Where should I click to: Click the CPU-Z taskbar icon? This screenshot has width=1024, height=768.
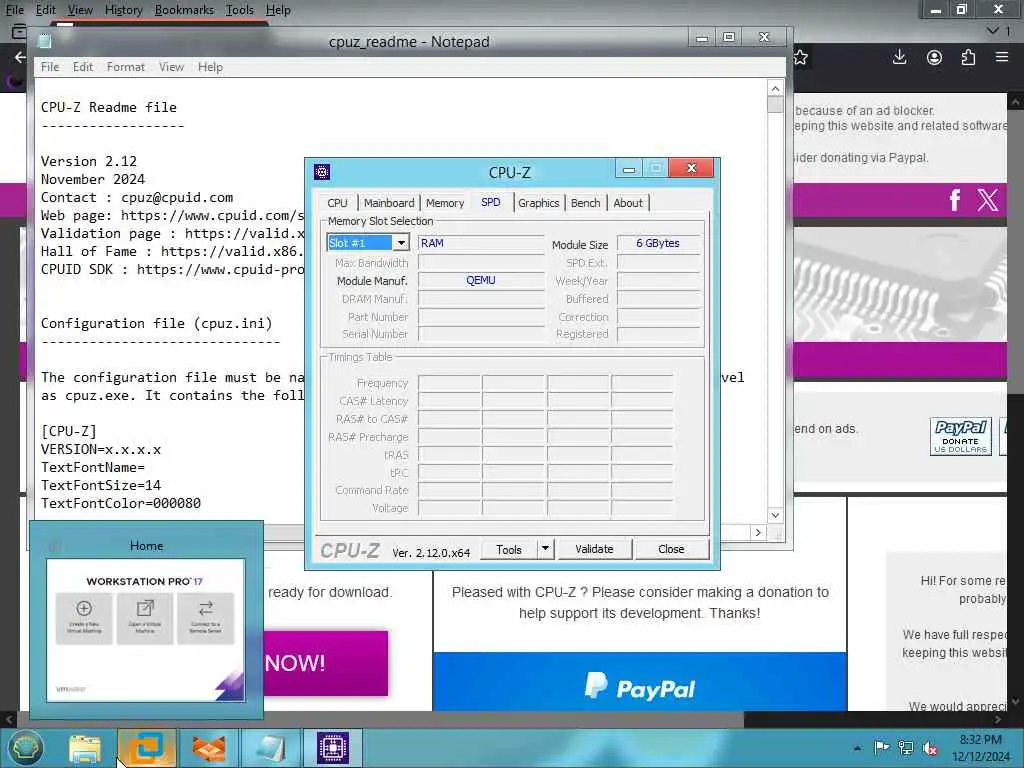[332, 748]
